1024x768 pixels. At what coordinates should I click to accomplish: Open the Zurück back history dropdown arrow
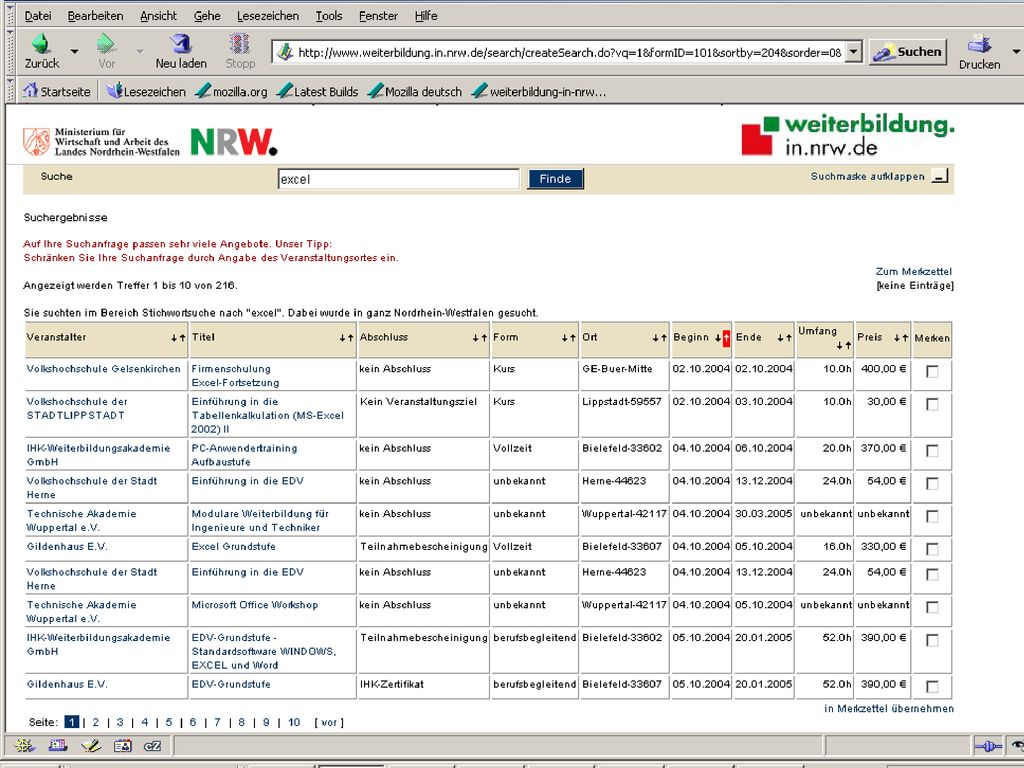point(74,52)
